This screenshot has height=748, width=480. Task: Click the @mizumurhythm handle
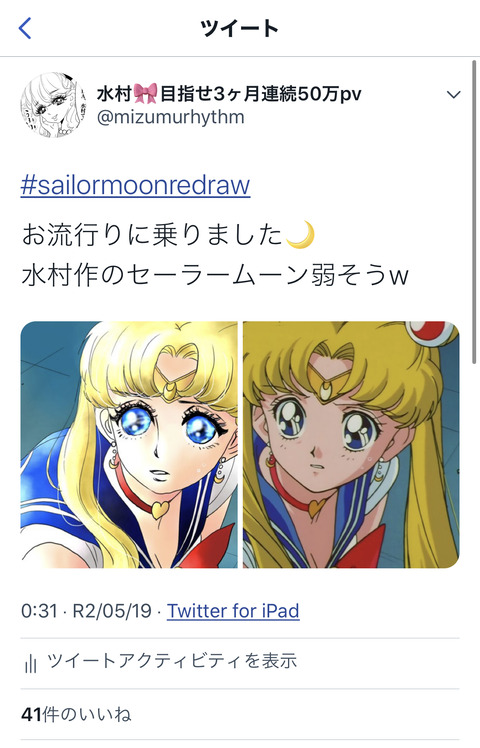click(170, 117)
